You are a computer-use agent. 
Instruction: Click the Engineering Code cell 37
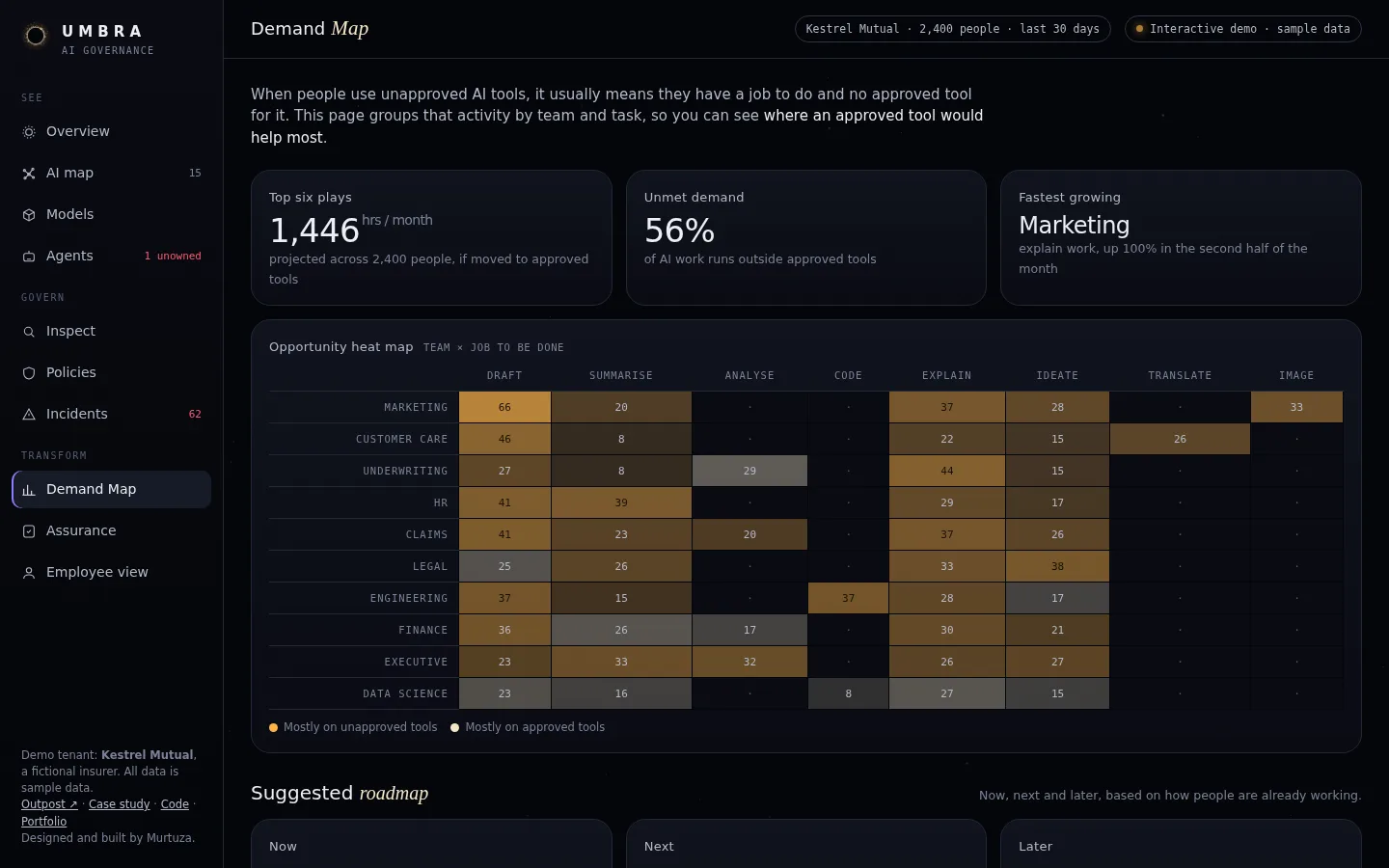click(848, 598)
